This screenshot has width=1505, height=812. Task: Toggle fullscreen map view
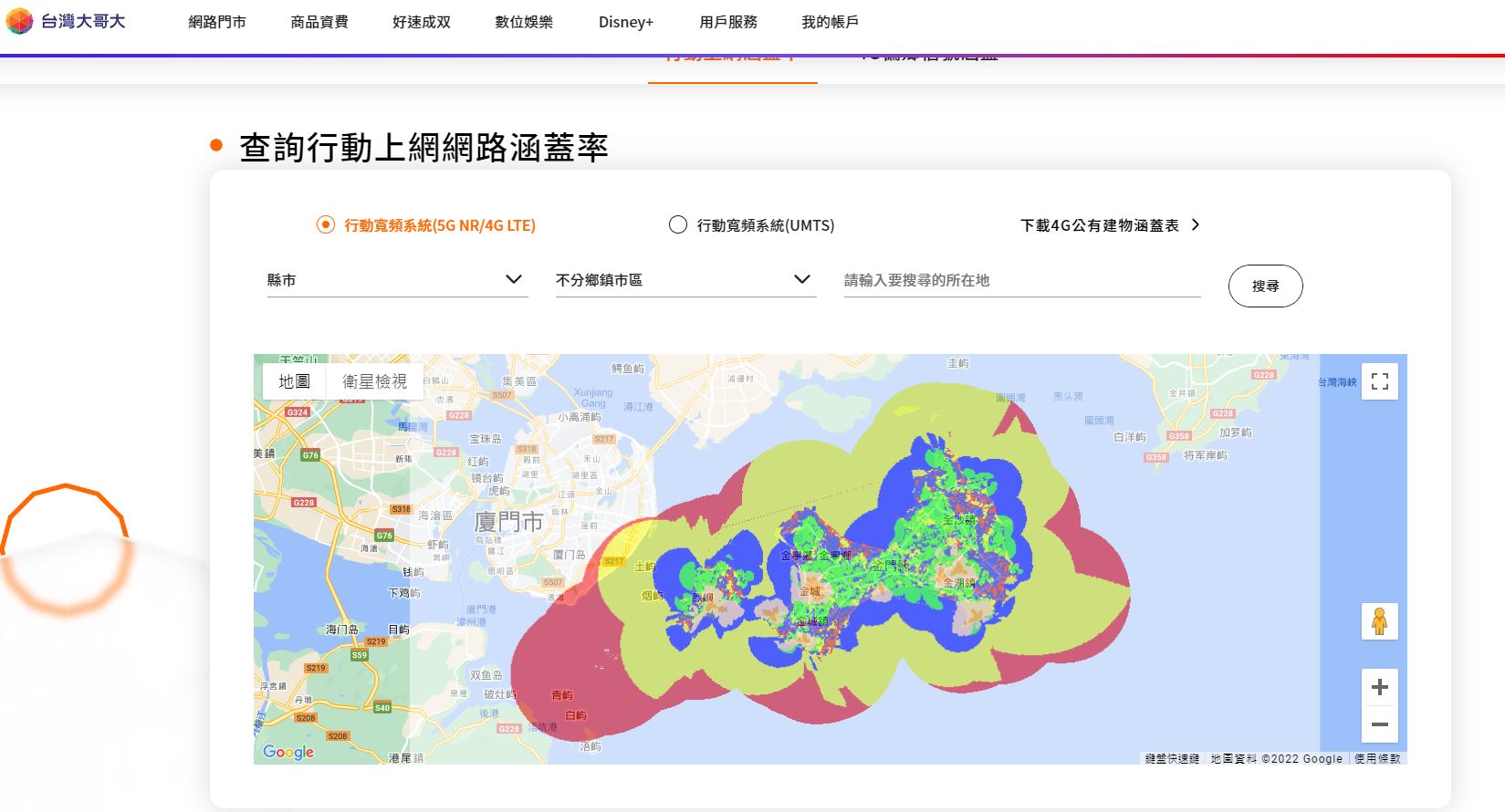1379,381
